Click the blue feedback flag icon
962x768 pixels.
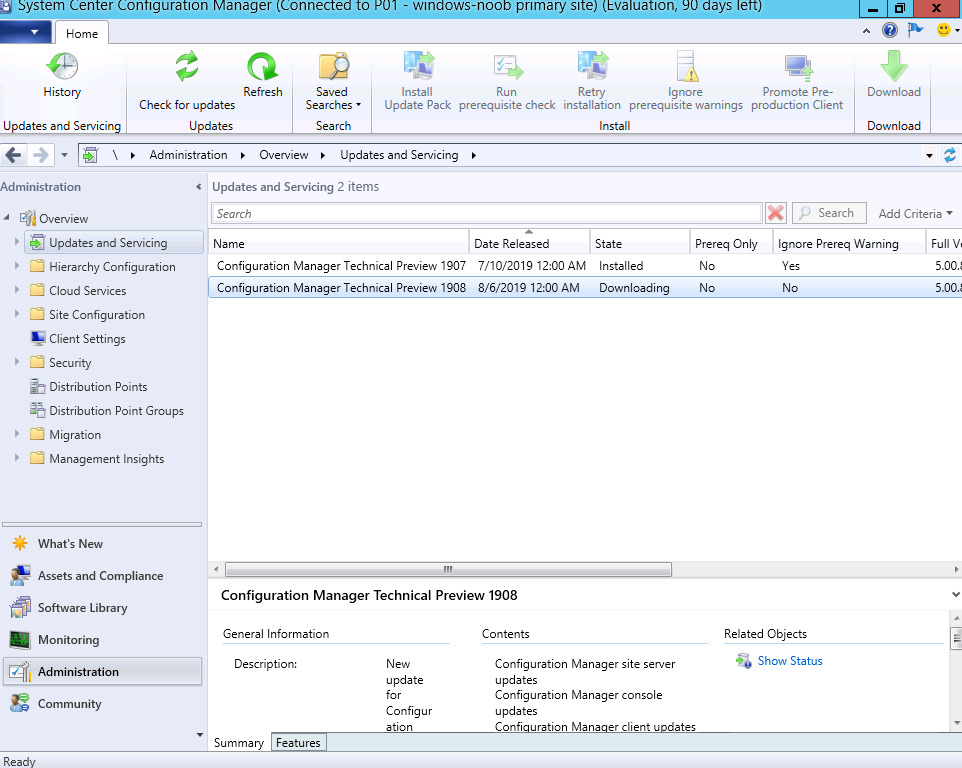pyautogui.click(x=915, y=29)
